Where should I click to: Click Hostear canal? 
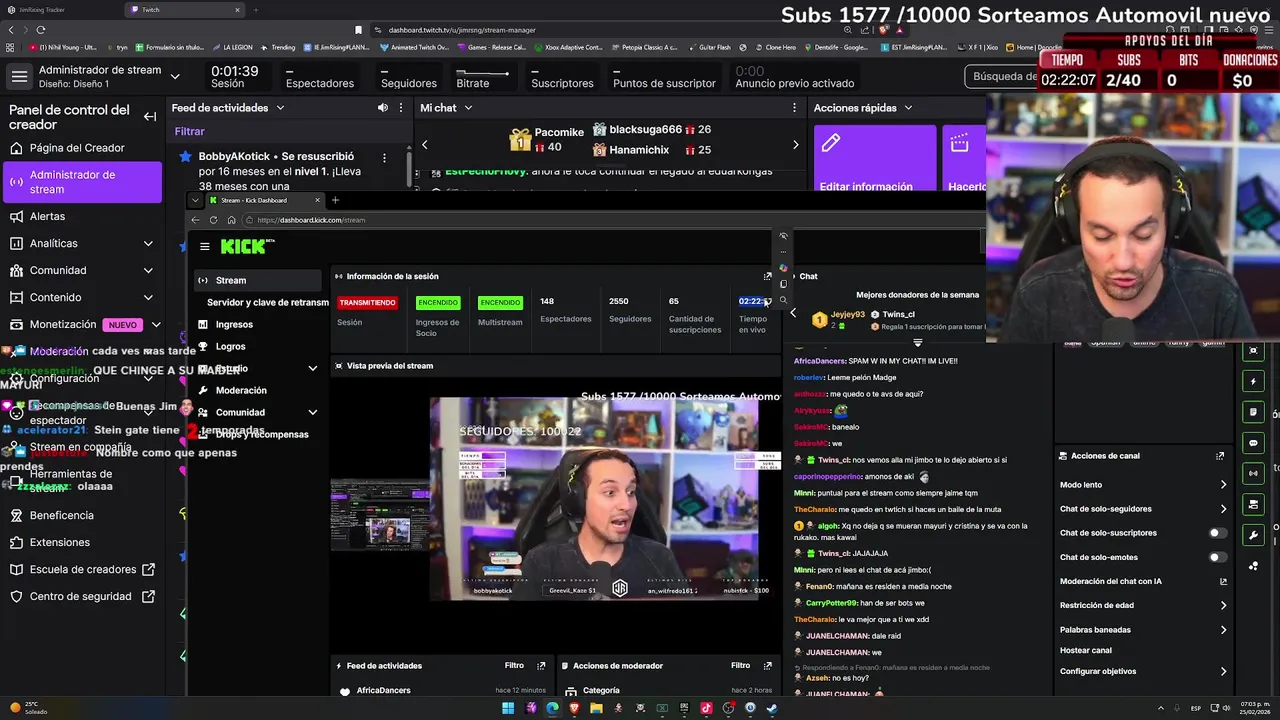1085,650
